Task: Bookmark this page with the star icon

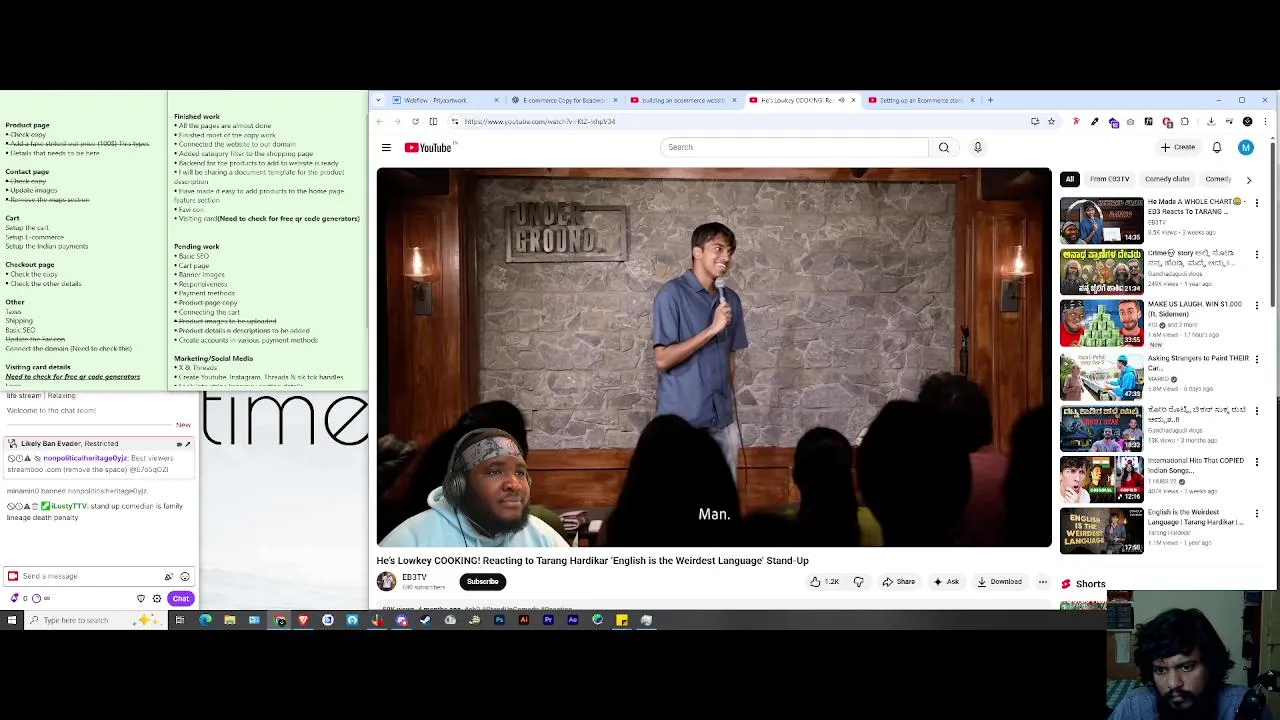Action: click(1051, 121)
